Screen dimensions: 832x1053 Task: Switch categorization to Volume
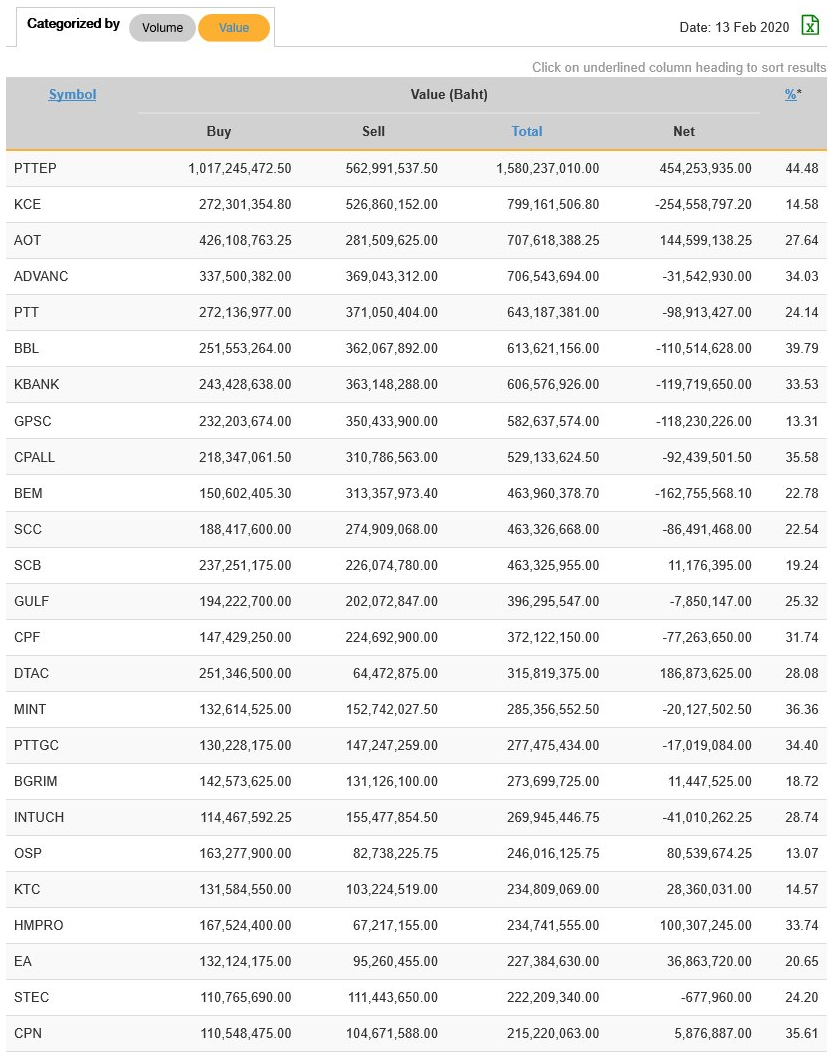click(x=162, y=28)
